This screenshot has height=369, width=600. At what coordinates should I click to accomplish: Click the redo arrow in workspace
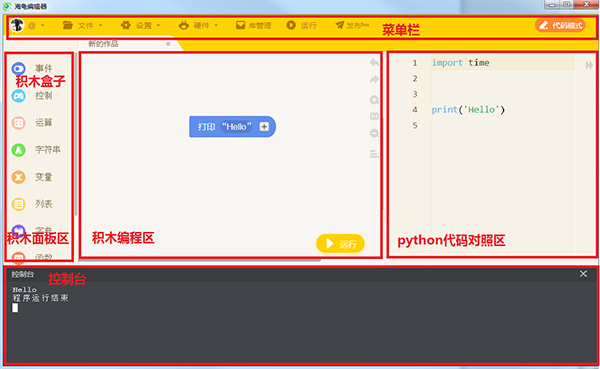[374, 79]
